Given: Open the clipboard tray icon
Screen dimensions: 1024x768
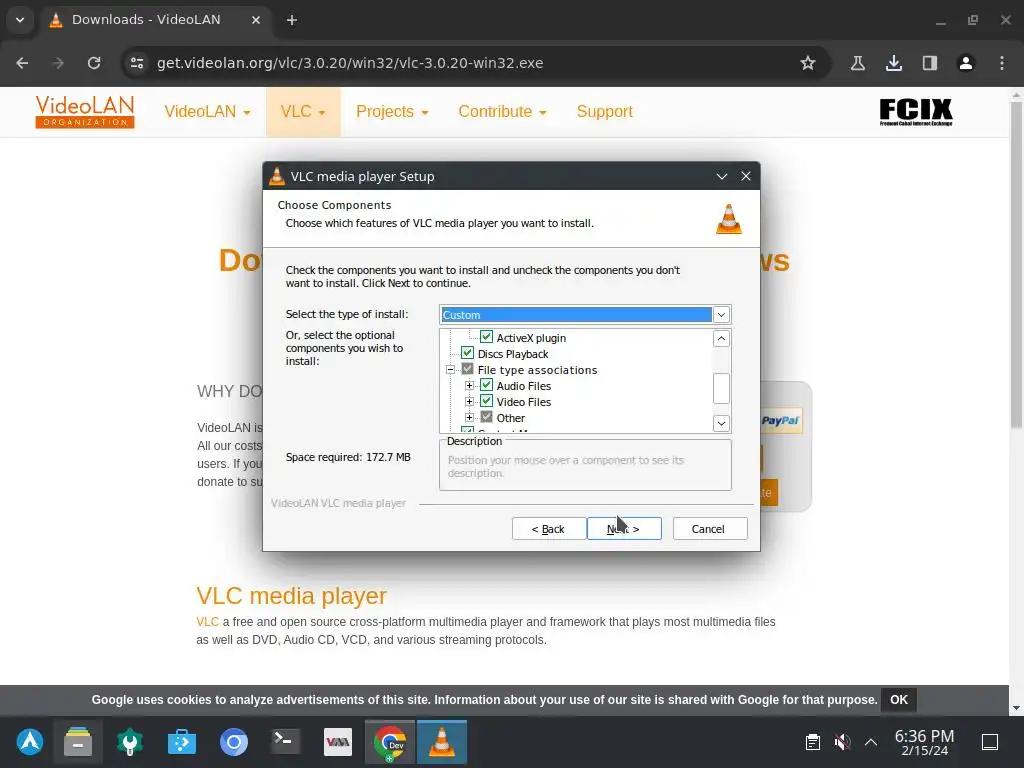Looking at the screenshot, I should coord(812,742).
